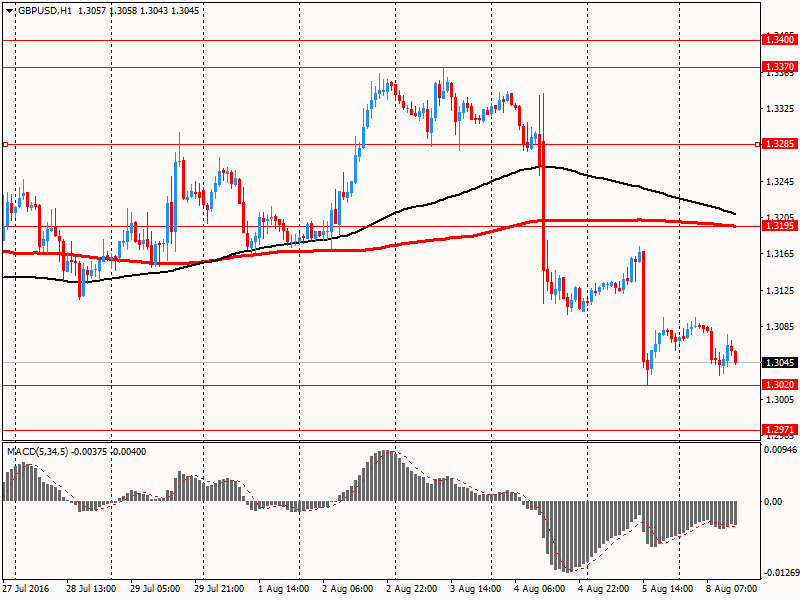Select the 5 Aug 14:00 time label
Image resolution: width=800 pixels, height=600 pixels.
point(667,589)
